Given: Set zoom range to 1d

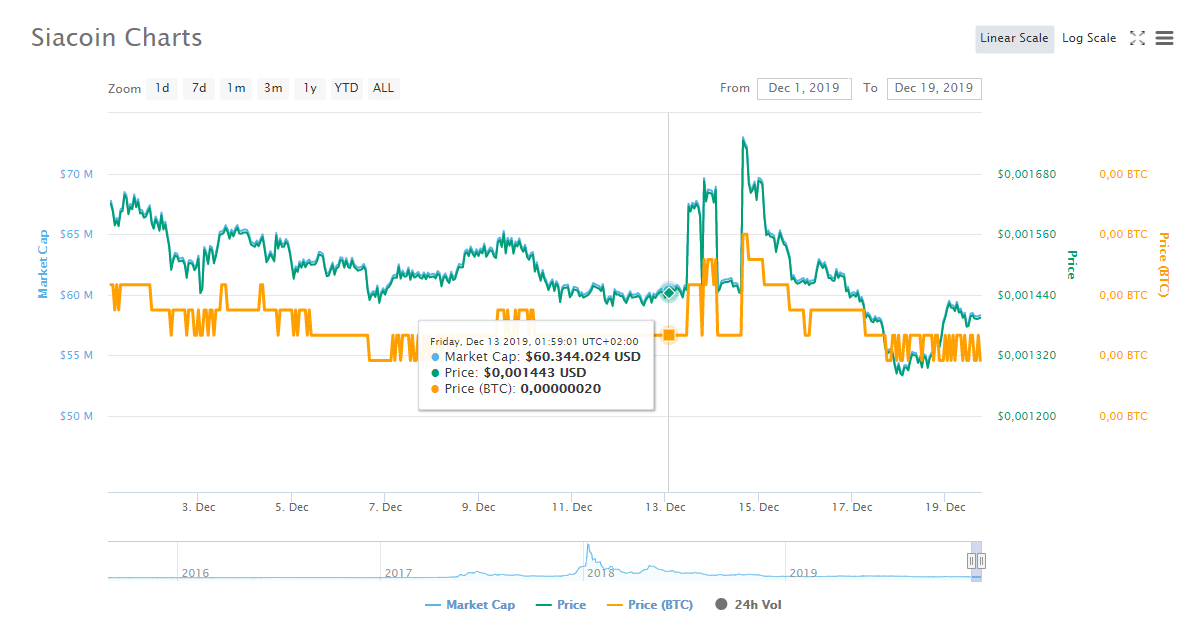Looking at the screenshot, I should [162, 88].
